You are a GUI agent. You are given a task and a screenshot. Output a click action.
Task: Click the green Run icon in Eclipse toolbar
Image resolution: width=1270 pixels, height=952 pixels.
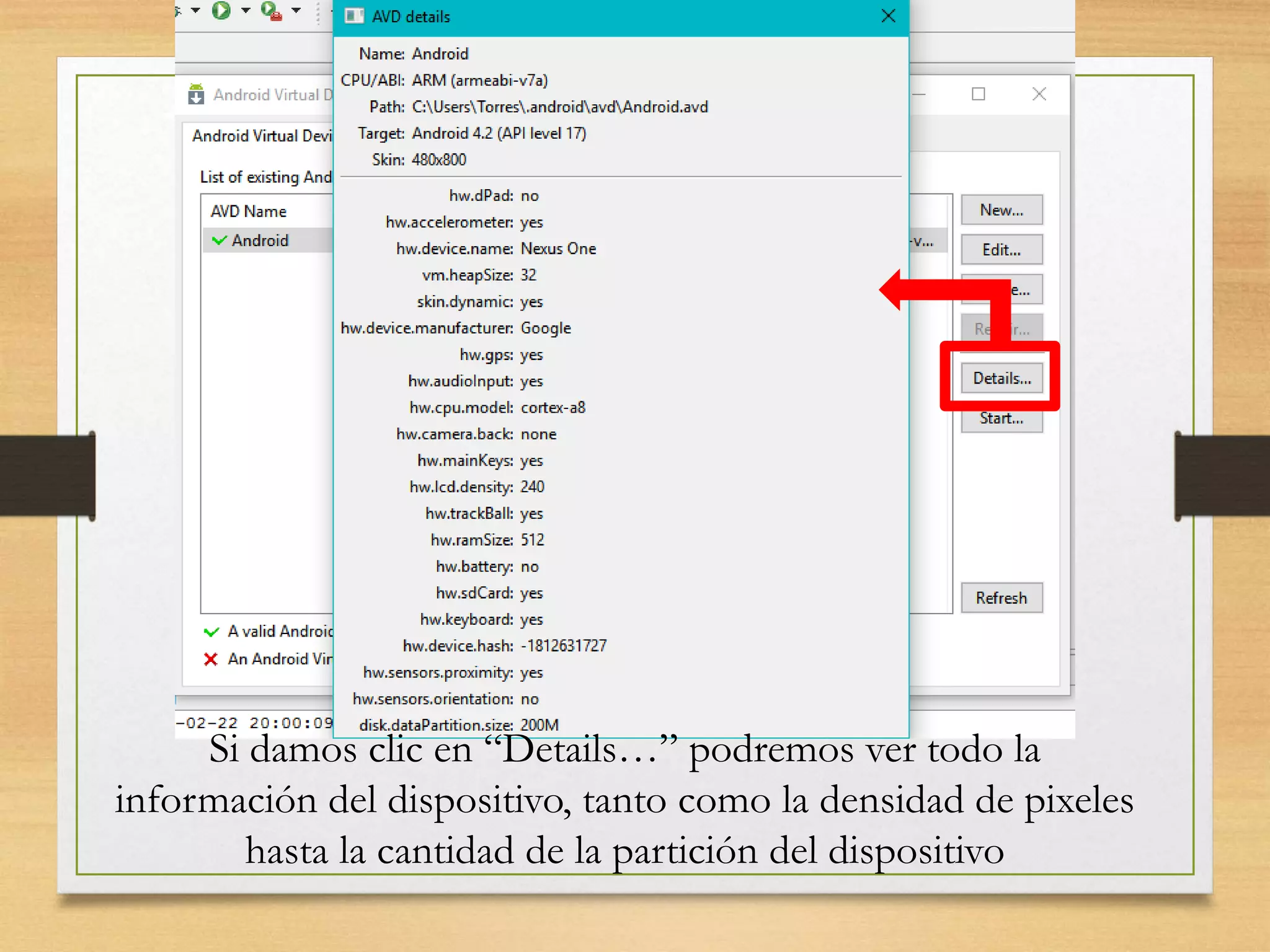[221, 10]
